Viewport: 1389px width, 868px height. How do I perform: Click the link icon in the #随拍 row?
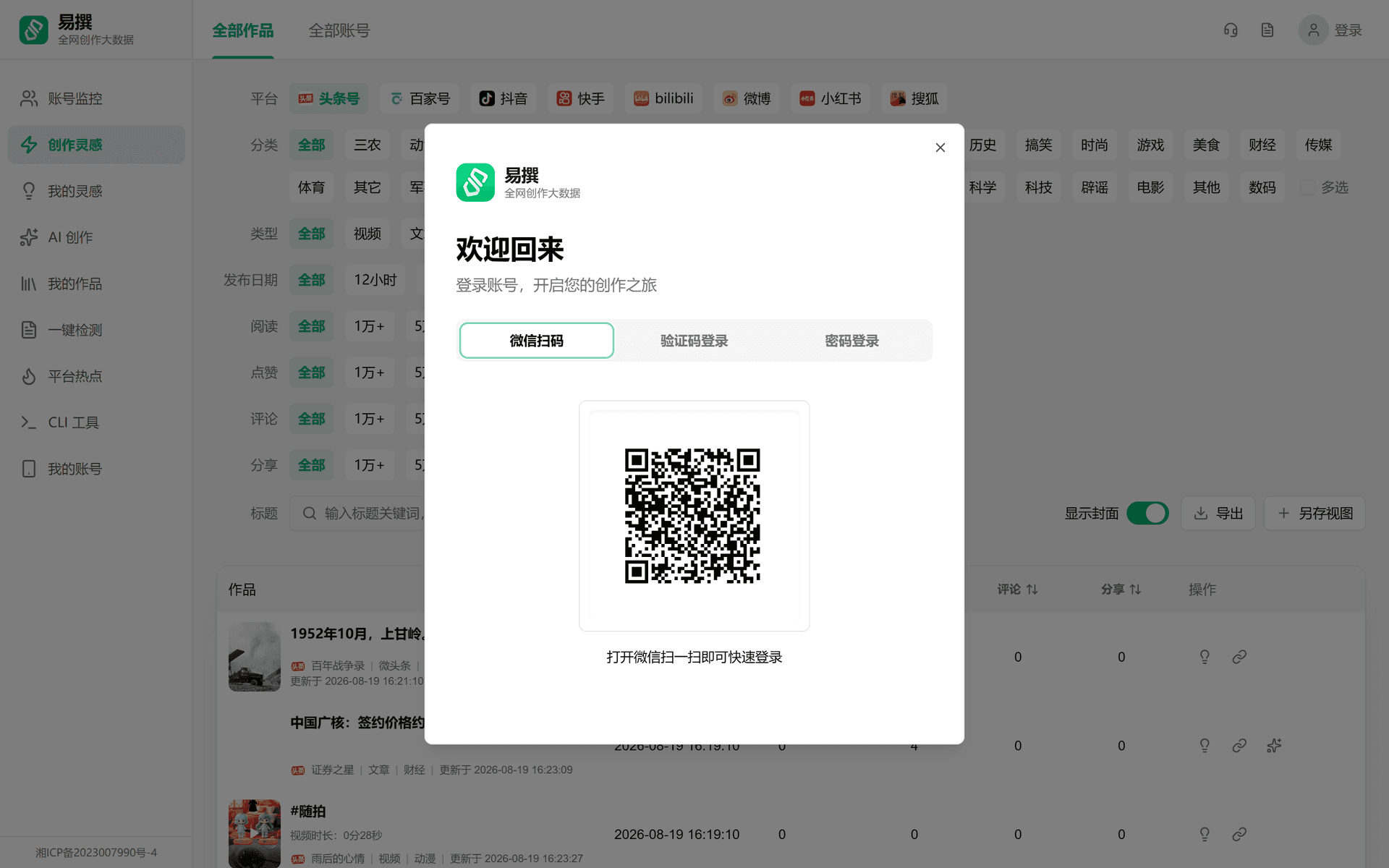(x=1239, y=835)
